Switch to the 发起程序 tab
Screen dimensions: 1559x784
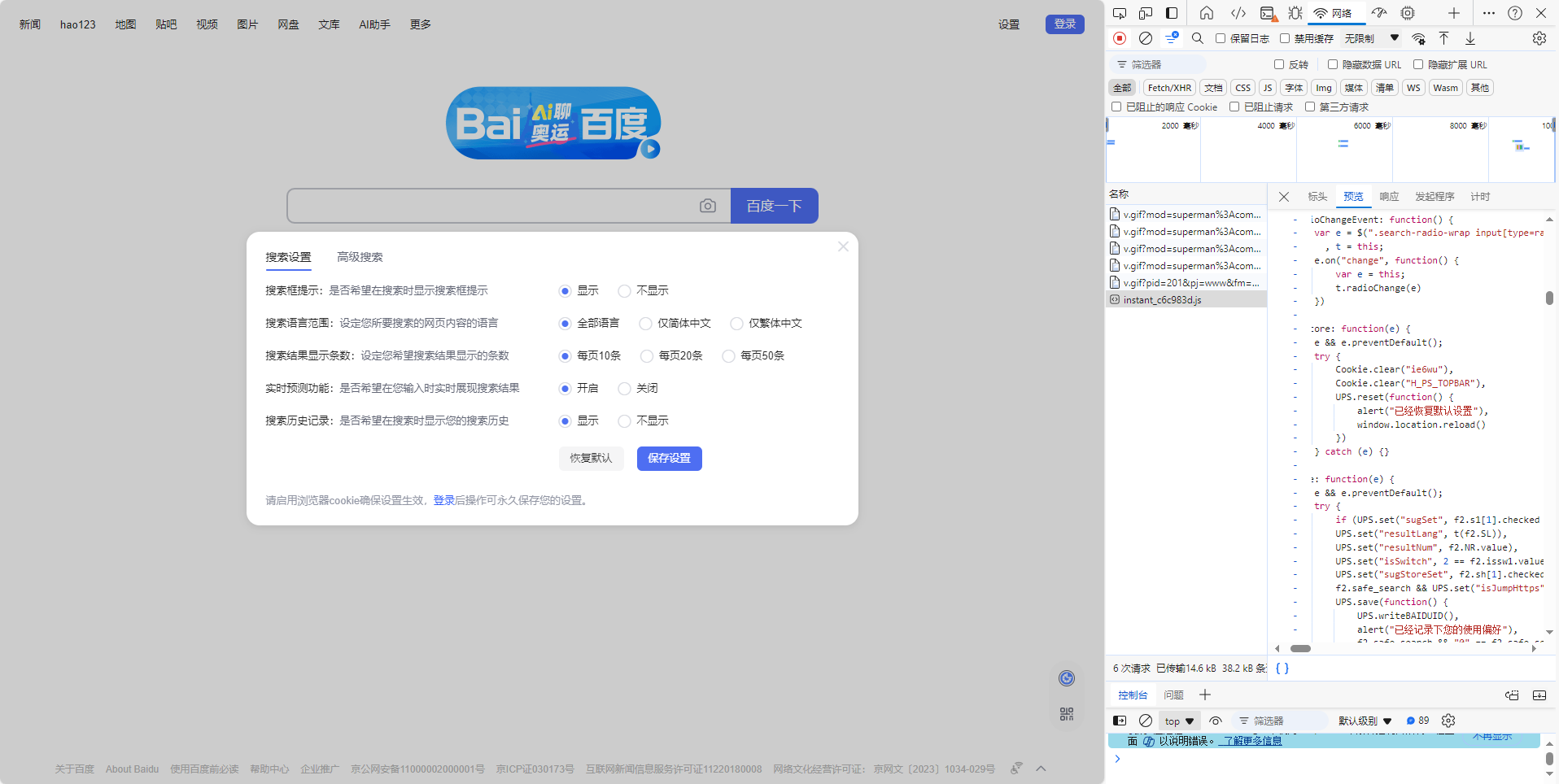(1435, 197)
